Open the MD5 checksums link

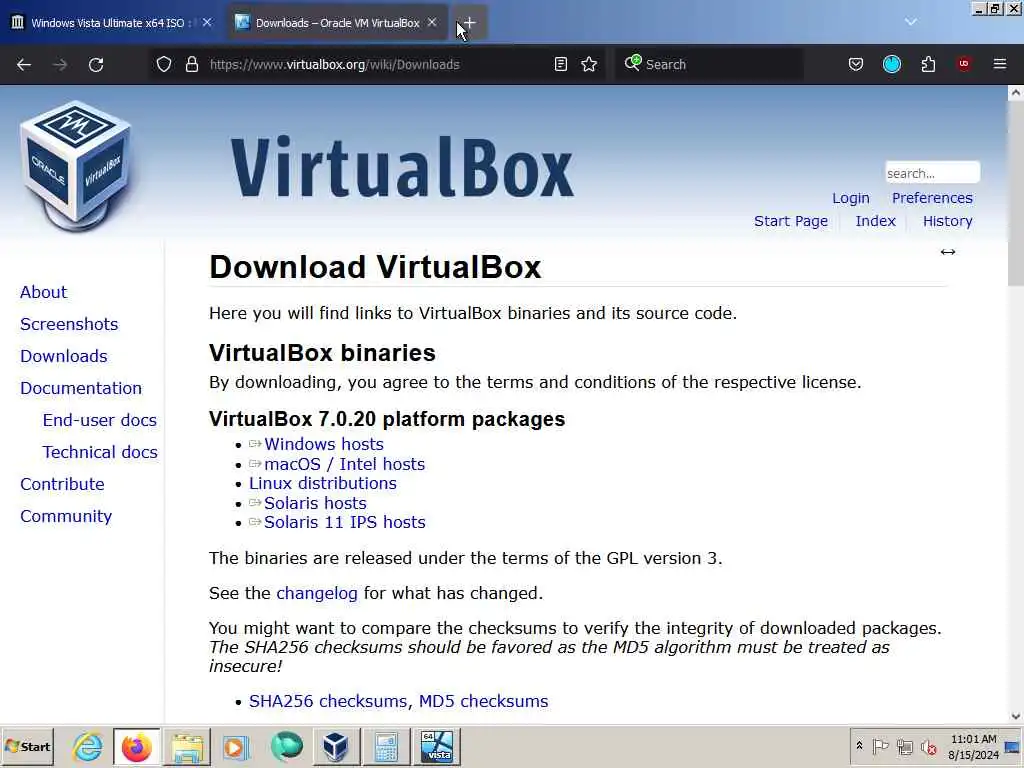click(x=483, y=701)
